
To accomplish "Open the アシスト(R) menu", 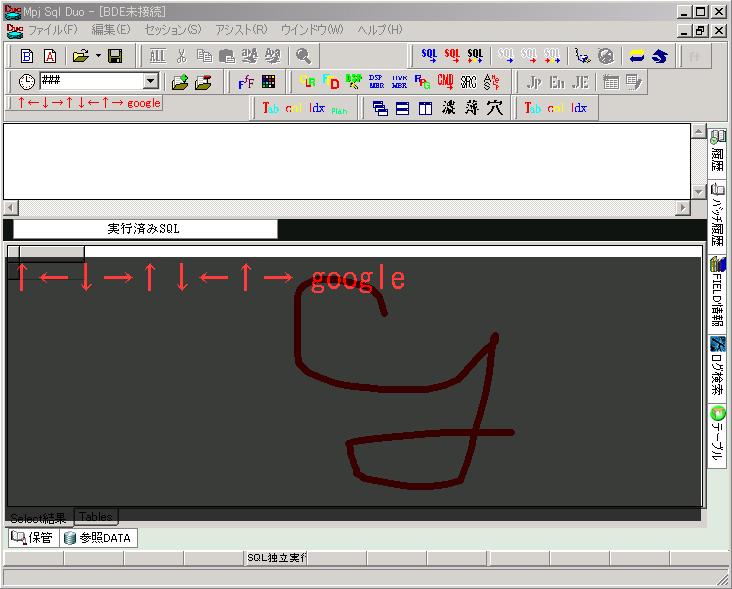I will click(x=241, y=30).
